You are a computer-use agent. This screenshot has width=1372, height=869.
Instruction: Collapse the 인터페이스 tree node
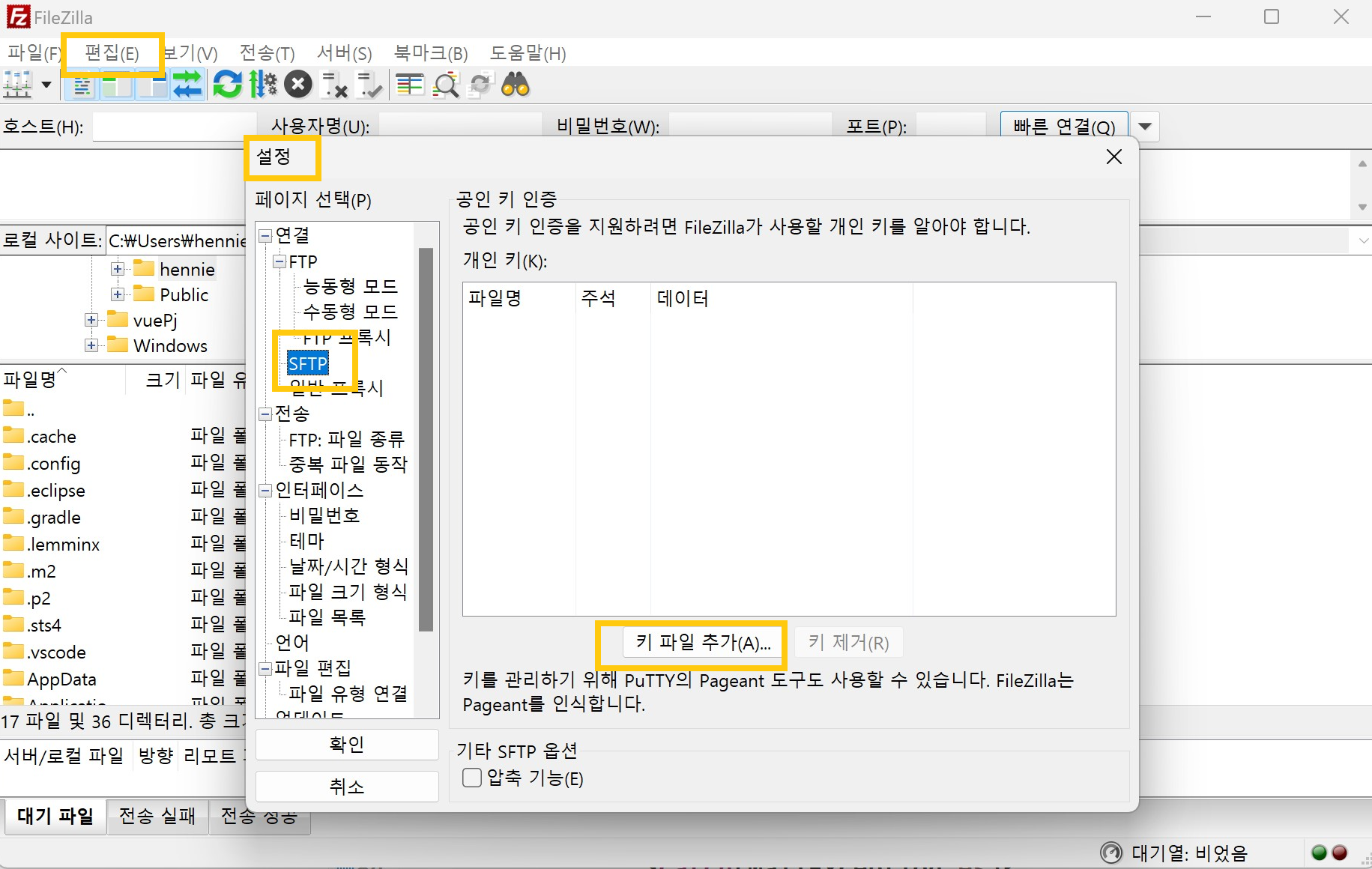tap(265, 491)
